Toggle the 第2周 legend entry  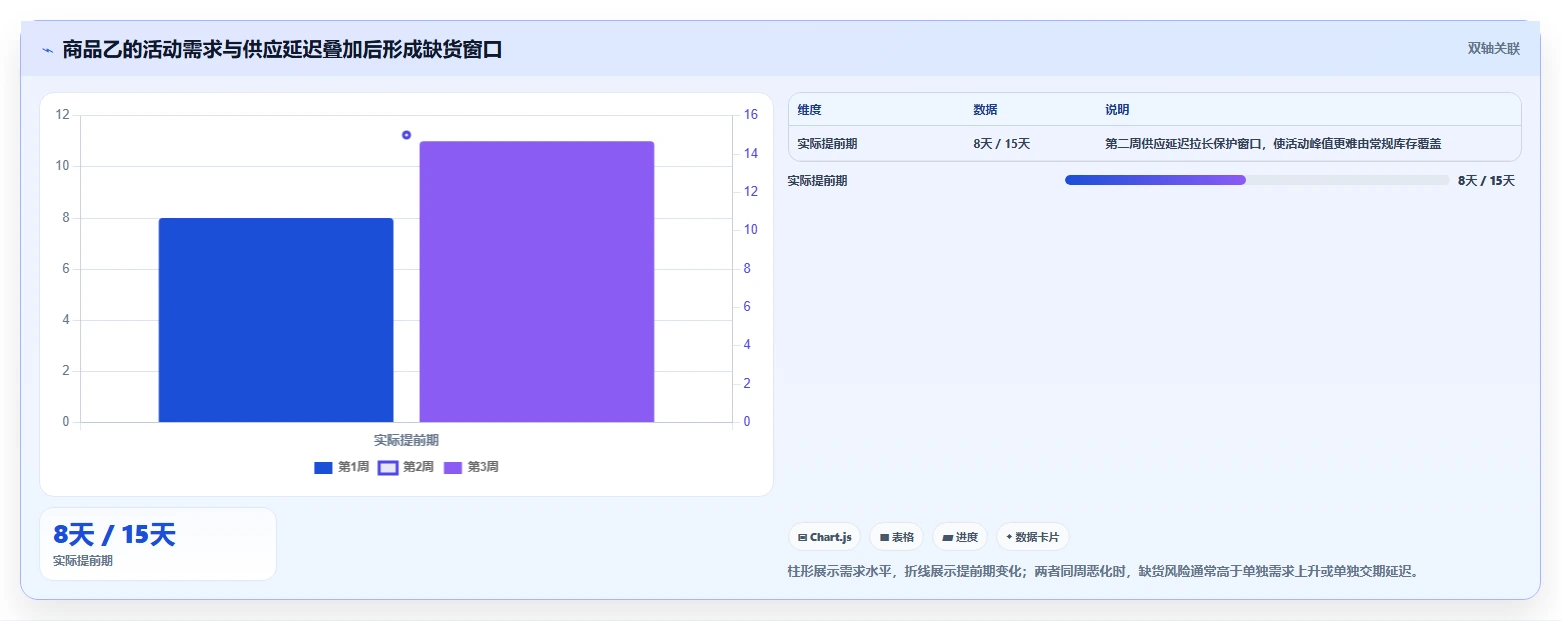[406, 467]
